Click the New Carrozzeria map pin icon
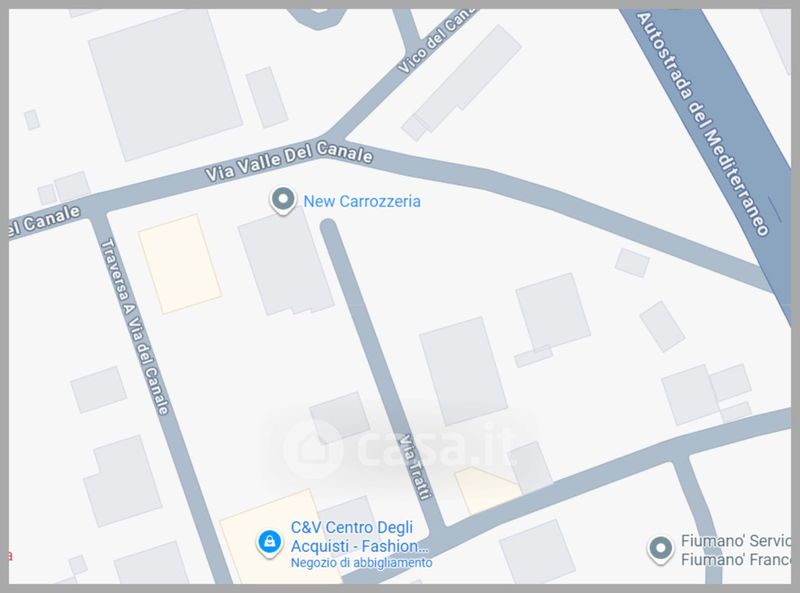The width and height of the screenshot is (800, 593). [283, 200]
